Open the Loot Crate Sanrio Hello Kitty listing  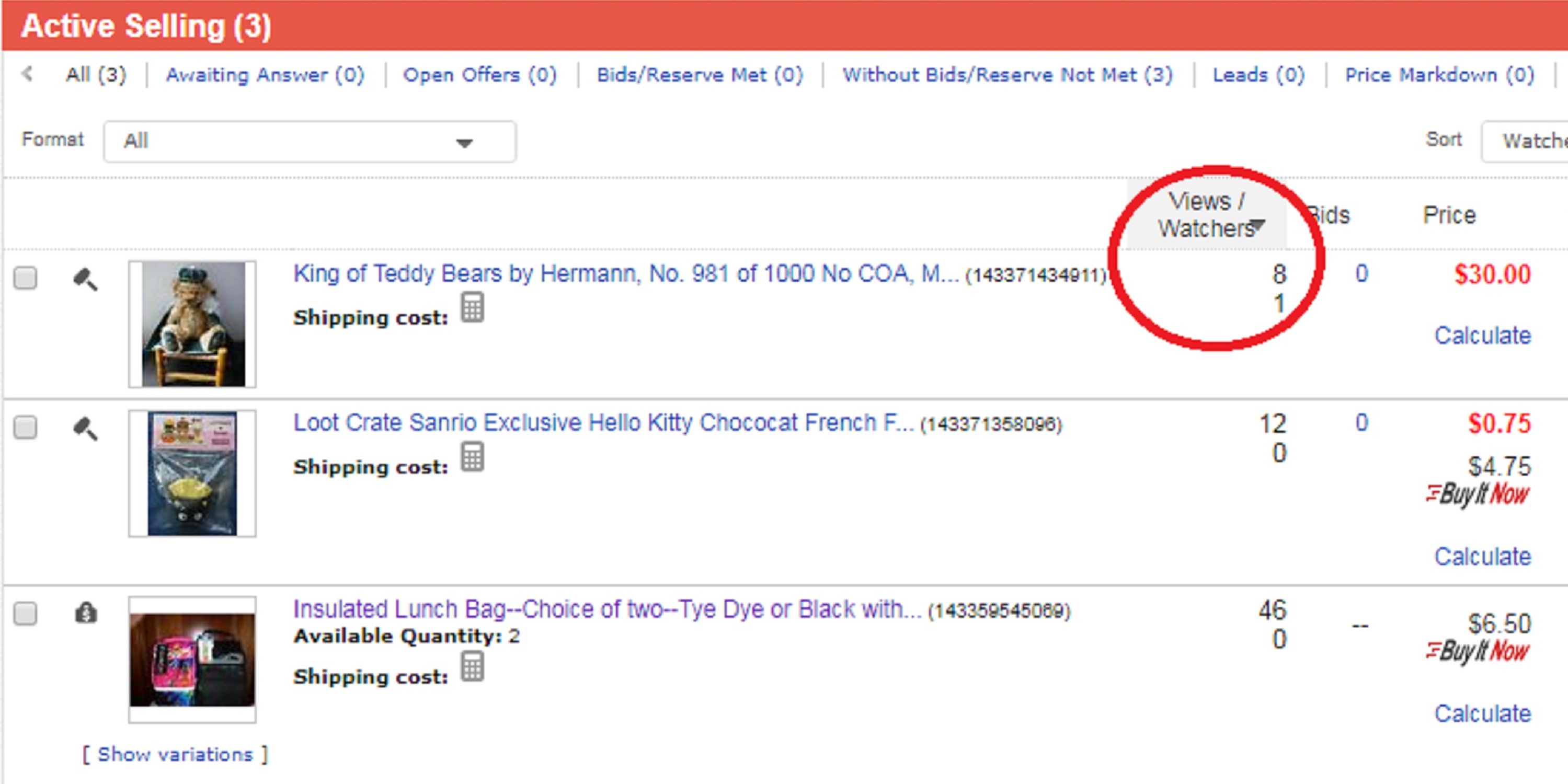(x=603, y=423)
